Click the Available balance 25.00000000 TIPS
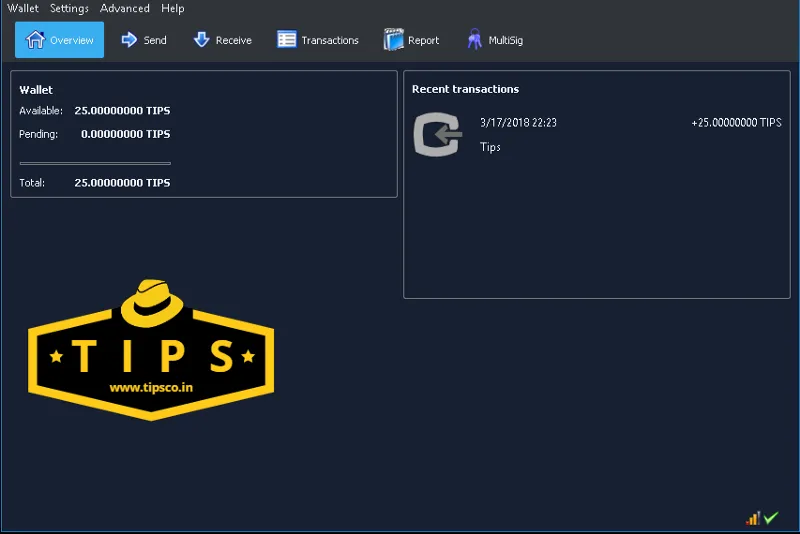This screenshot has height=534, width=800. click(x=122, y=111)
